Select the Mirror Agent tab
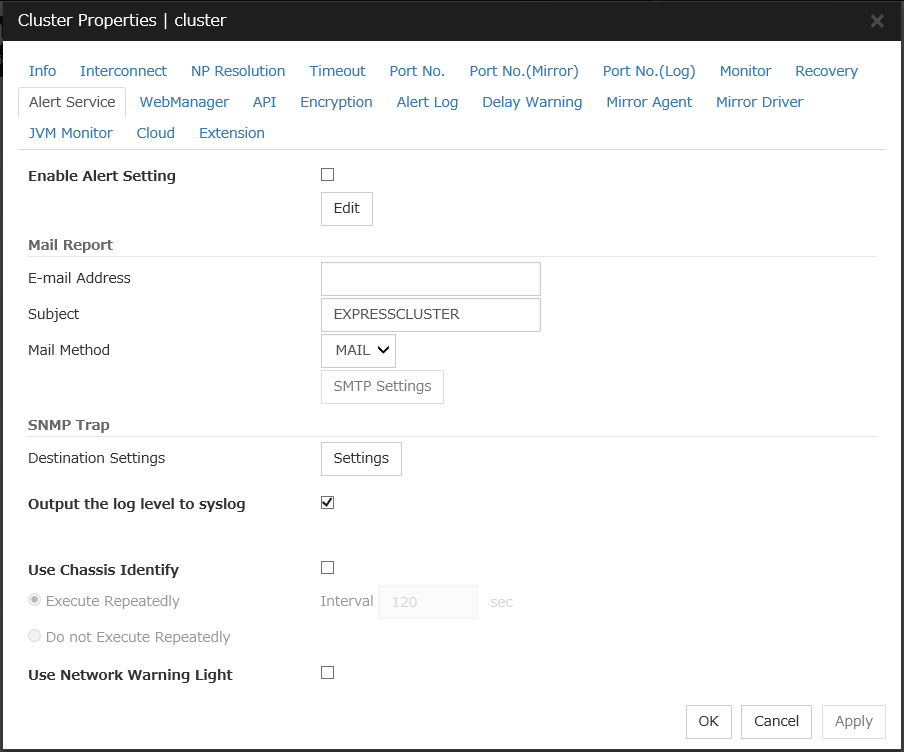This screenshot has width=904, height=752. pos(649,102)
